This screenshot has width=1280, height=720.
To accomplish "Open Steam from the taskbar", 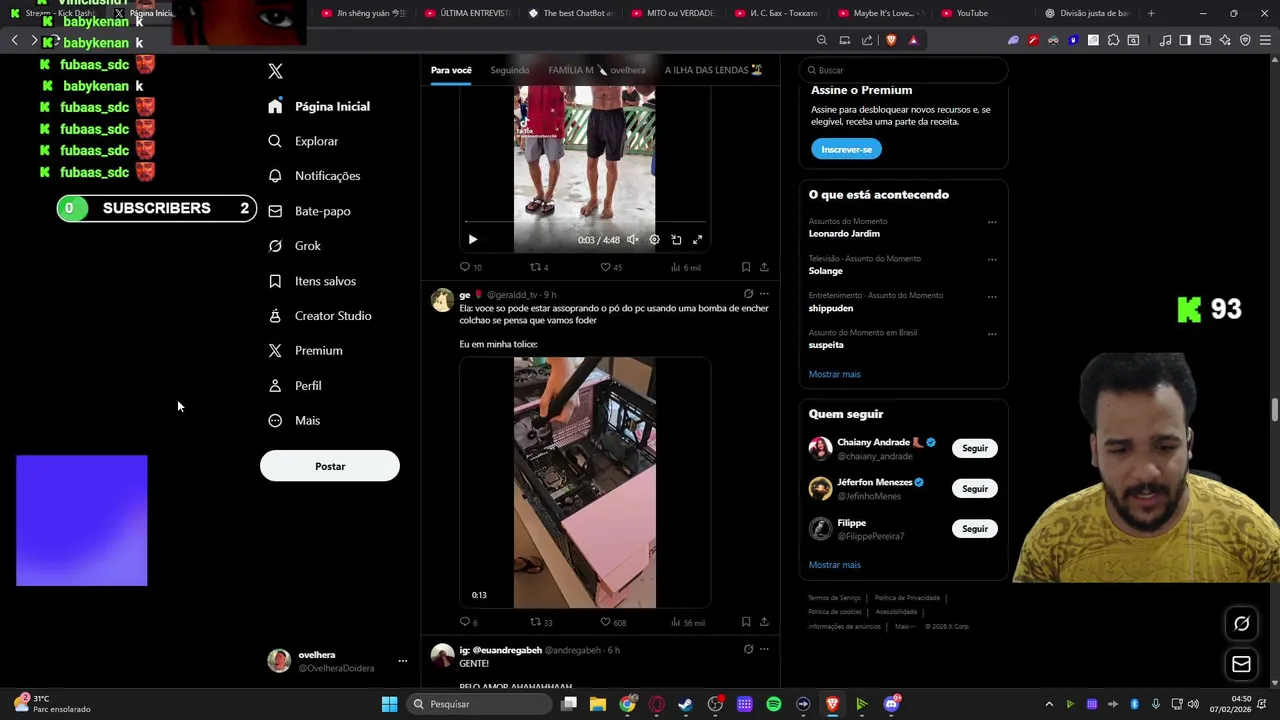I will (x=685, y=704).
